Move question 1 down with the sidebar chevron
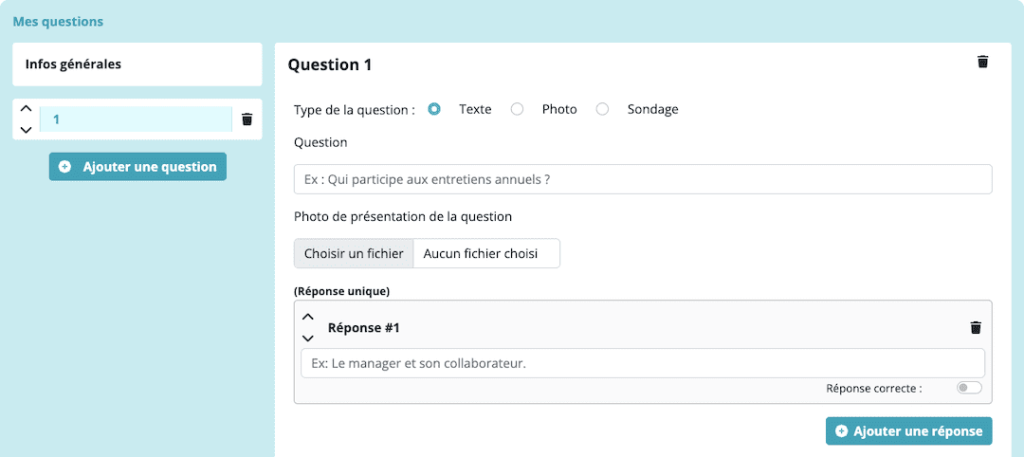Viewport: 1024px width, 457px height. [x=26, y=130]
